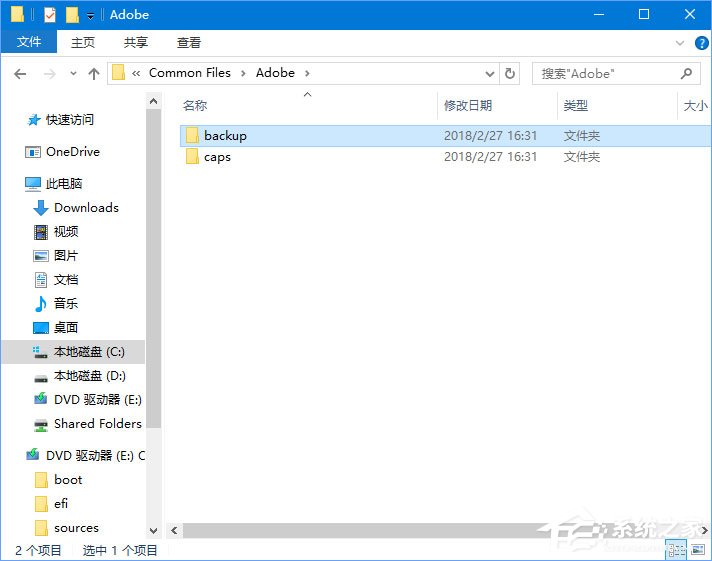712x561 pixels.
Task: Click the backup folder icon
Action: pos(192,135)
